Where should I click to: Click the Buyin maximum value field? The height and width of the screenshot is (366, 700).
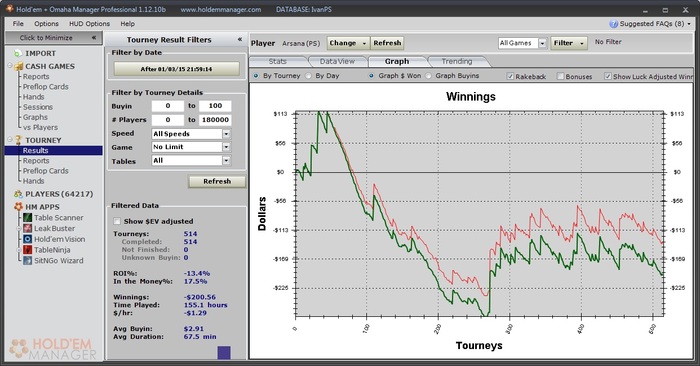[215, 106]
